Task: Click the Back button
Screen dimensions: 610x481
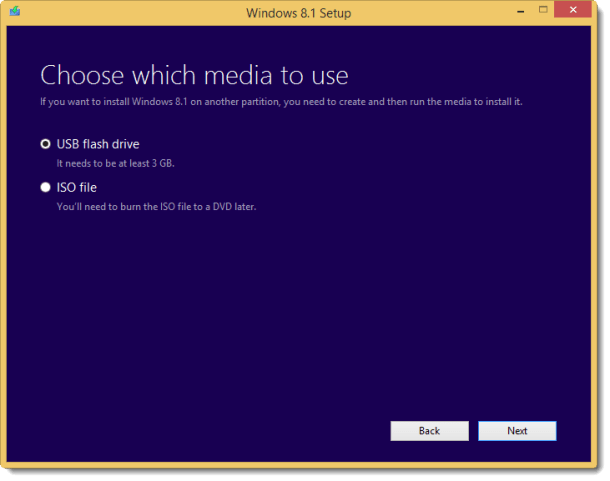Action: pos(429,431)
